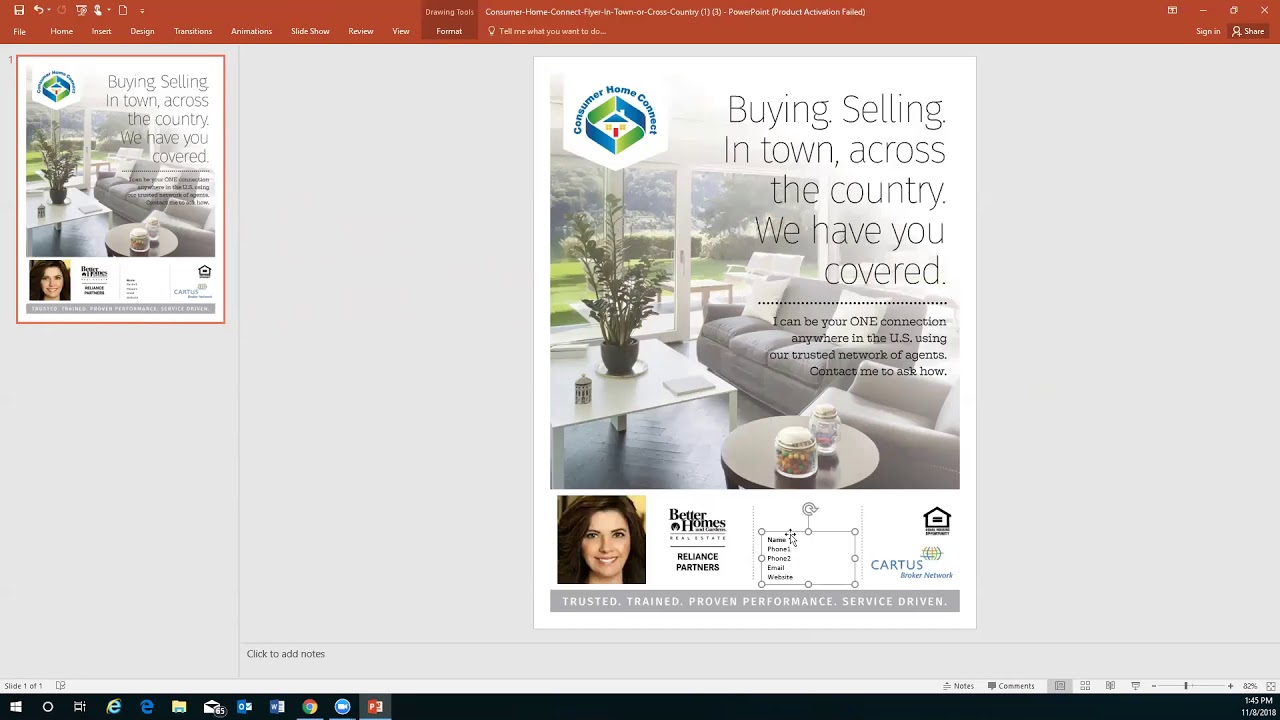Switch to Slide Sorter view
This screenshot has height=720, width=1280.
pos(1085,686)
